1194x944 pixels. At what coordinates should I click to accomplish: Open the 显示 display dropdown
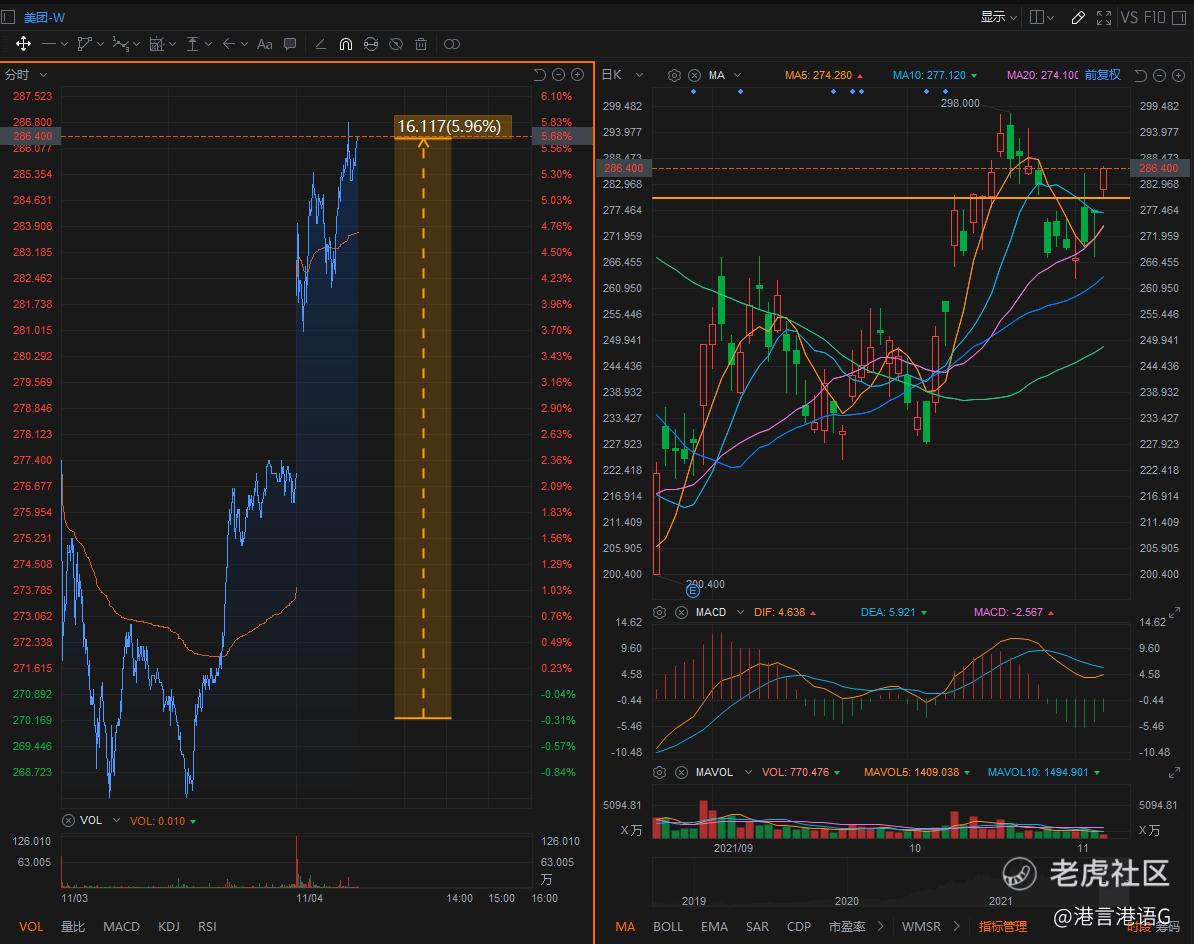[998, 17]
